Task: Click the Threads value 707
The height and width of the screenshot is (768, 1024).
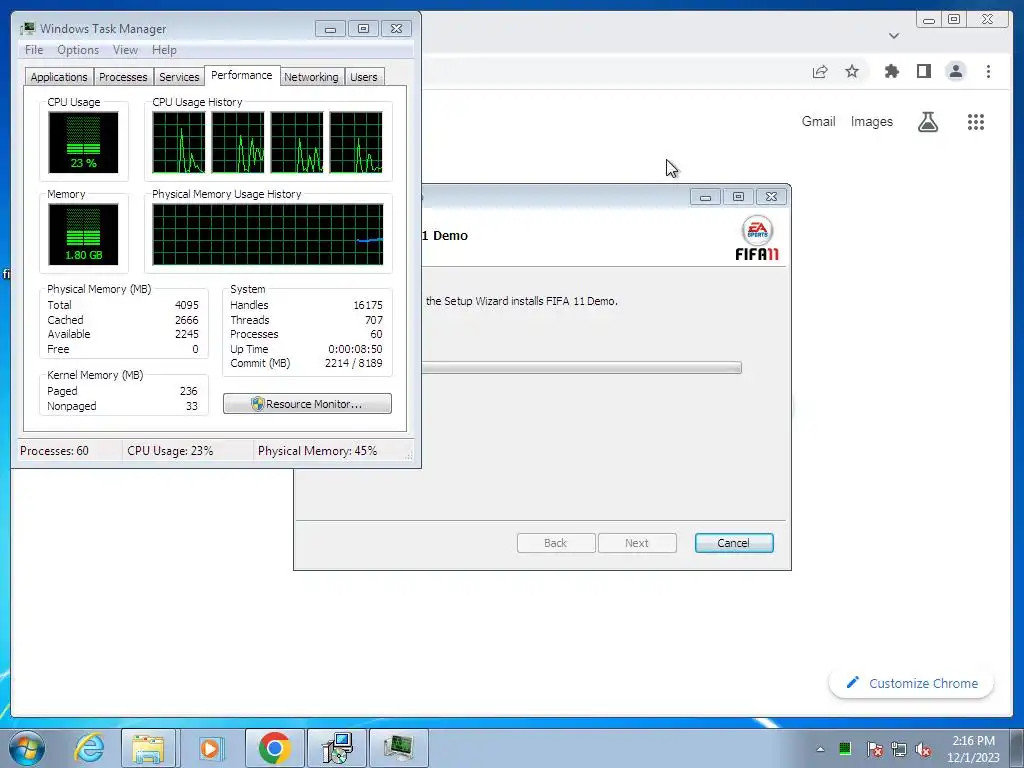Action: (374, 320)
